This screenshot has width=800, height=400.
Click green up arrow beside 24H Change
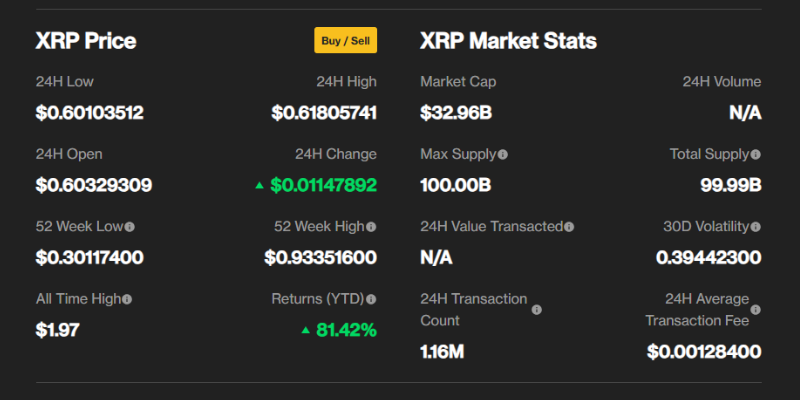coord(260,185)
